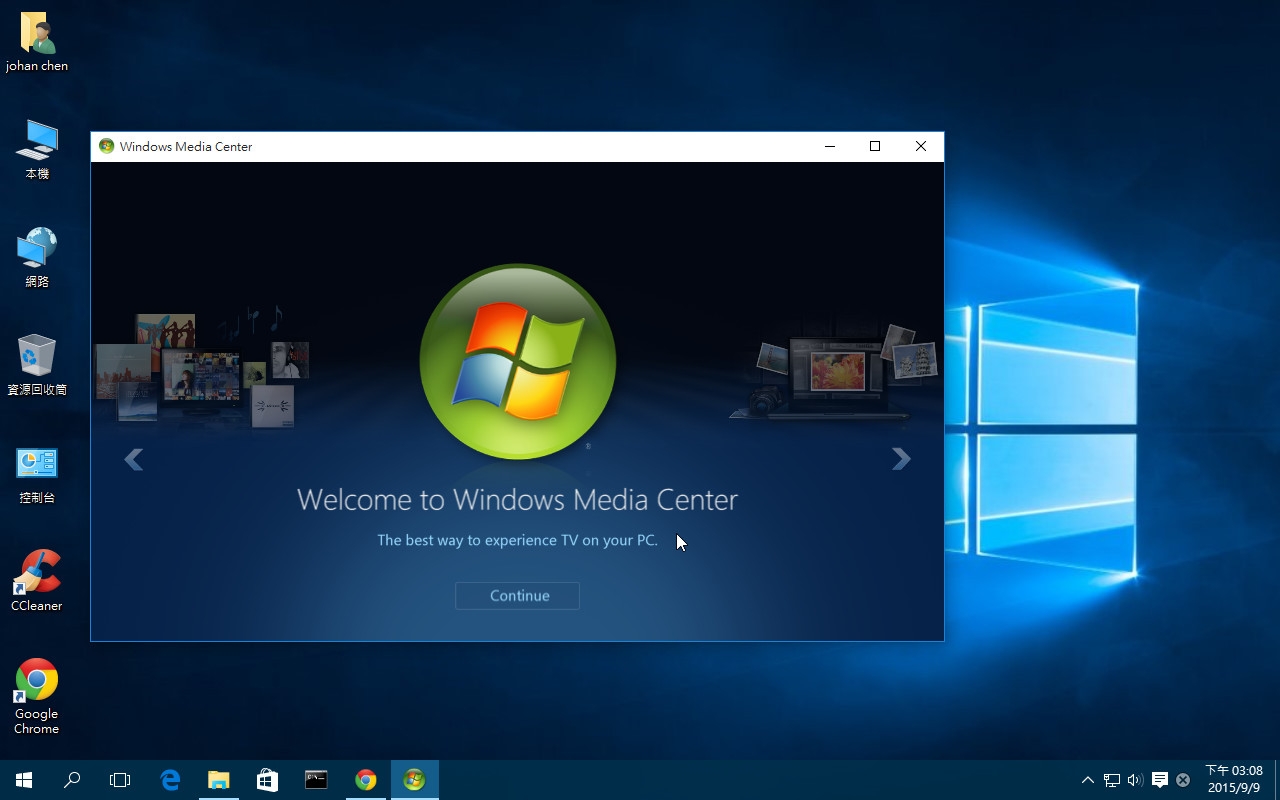
Task: Go to next slide with right arrow
Action: 901,458
